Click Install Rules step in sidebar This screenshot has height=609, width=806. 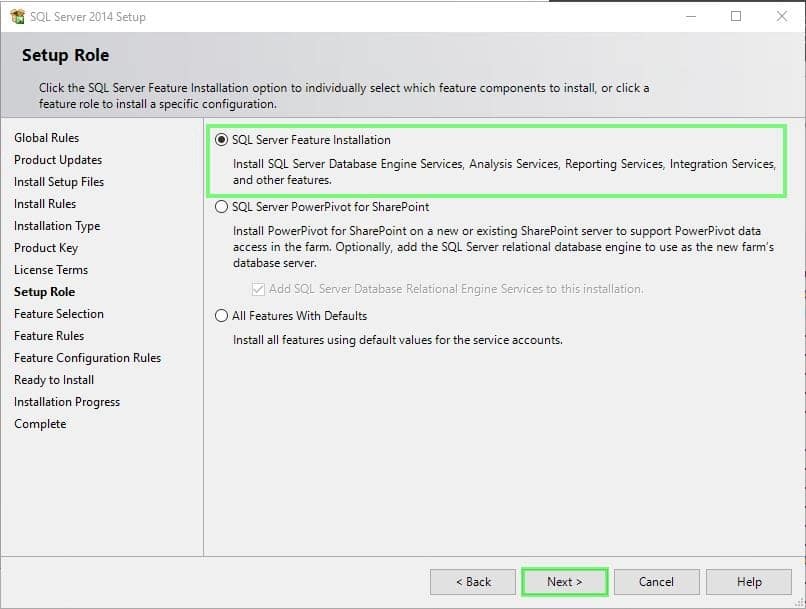45,204
